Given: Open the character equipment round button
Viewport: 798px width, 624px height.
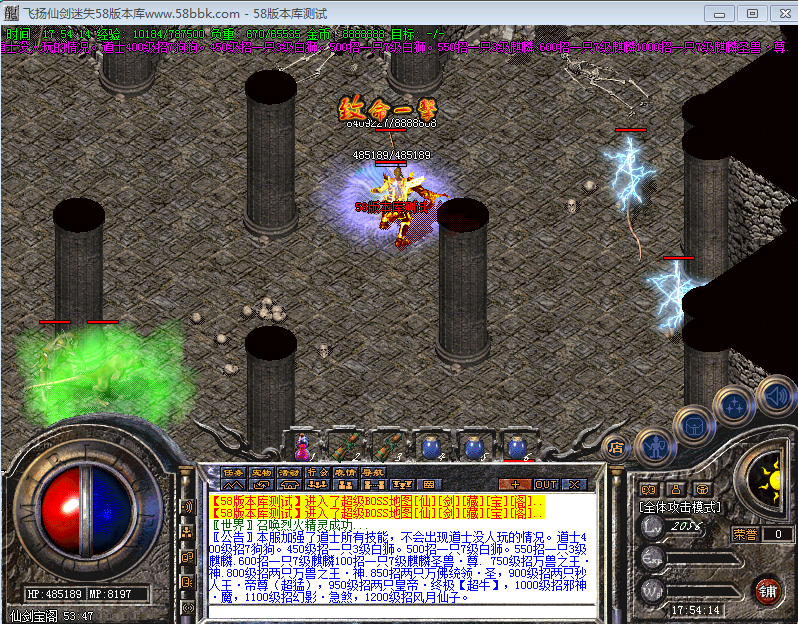Looking at the screenshot, I should click(655, 448).
